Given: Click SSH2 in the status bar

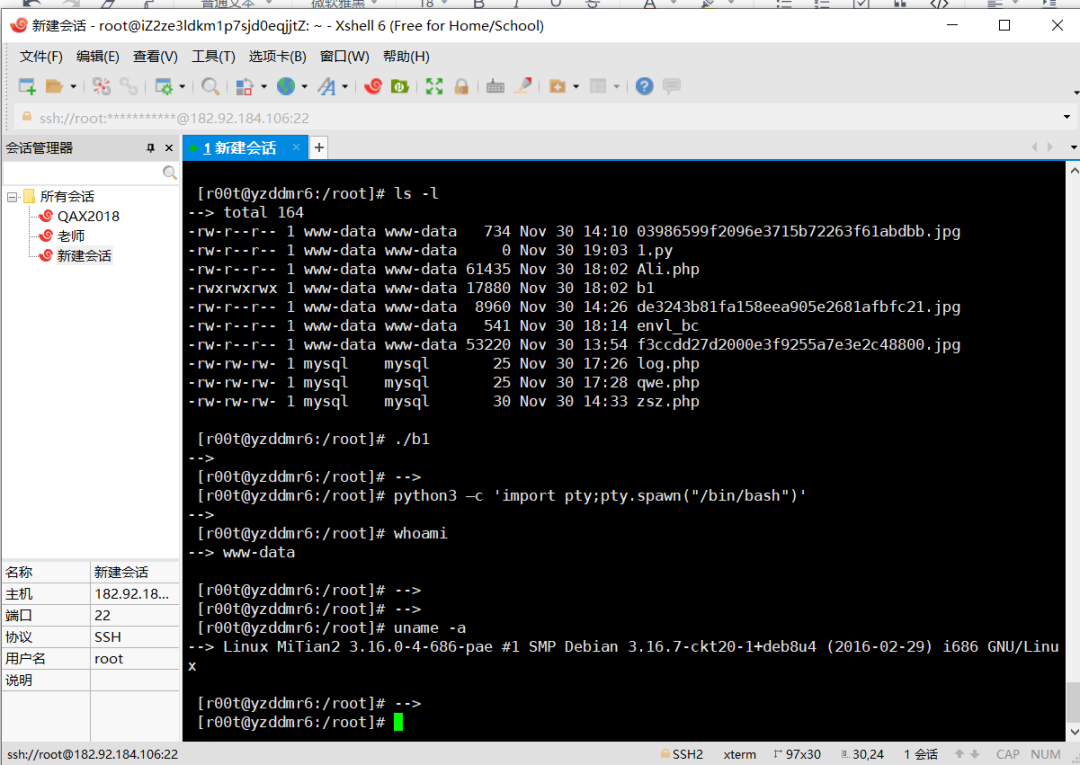Looking at the screenshot, I should coord(687,755).
